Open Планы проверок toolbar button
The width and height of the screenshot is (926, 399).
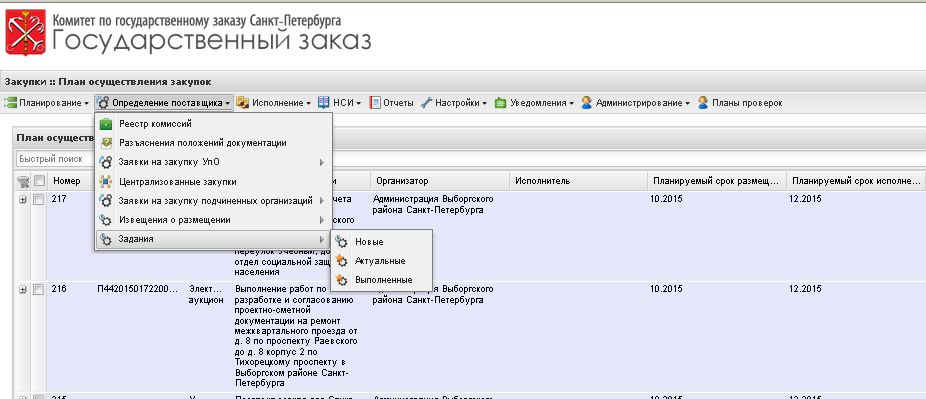pos(740,103)
